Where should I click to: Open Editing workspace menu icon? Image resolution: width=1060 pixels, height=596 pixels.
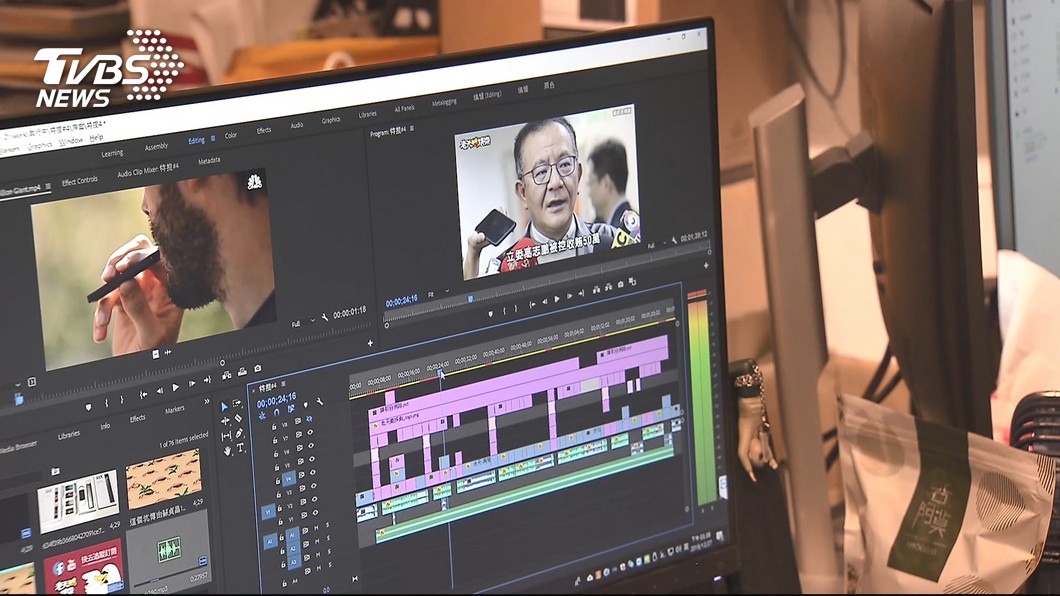point(213,138)
